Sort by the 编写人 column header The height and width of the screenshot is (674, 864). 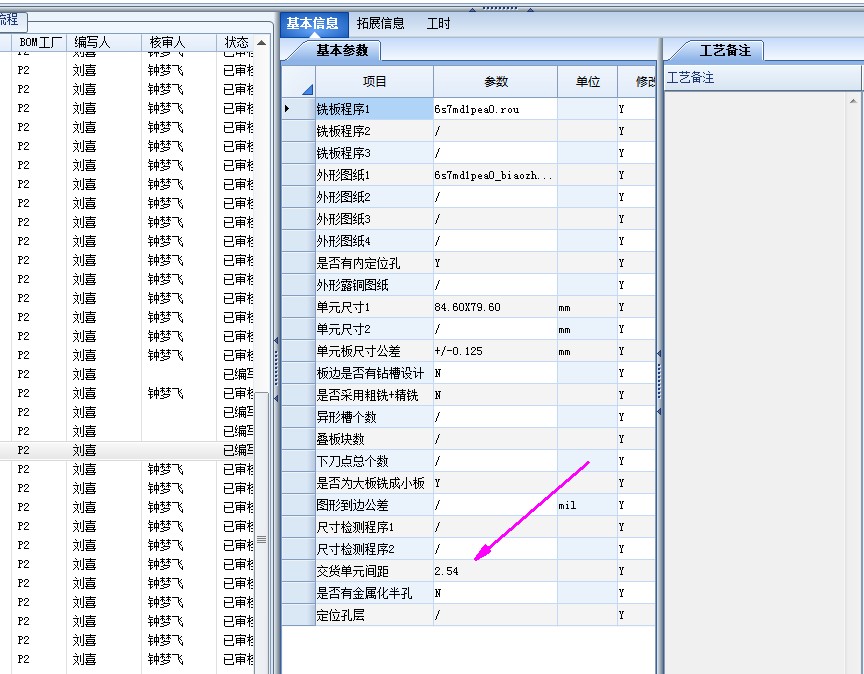pyautogui.click(x=104, y=42)
